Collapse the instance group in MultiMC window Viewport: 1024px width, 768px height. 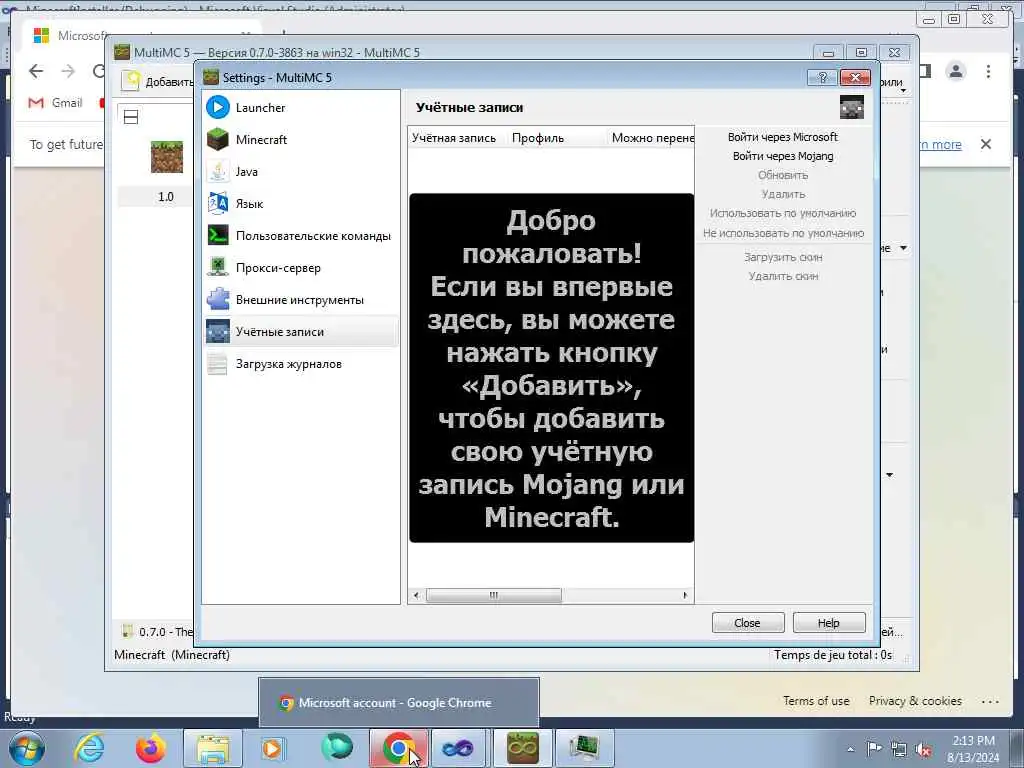131,118
